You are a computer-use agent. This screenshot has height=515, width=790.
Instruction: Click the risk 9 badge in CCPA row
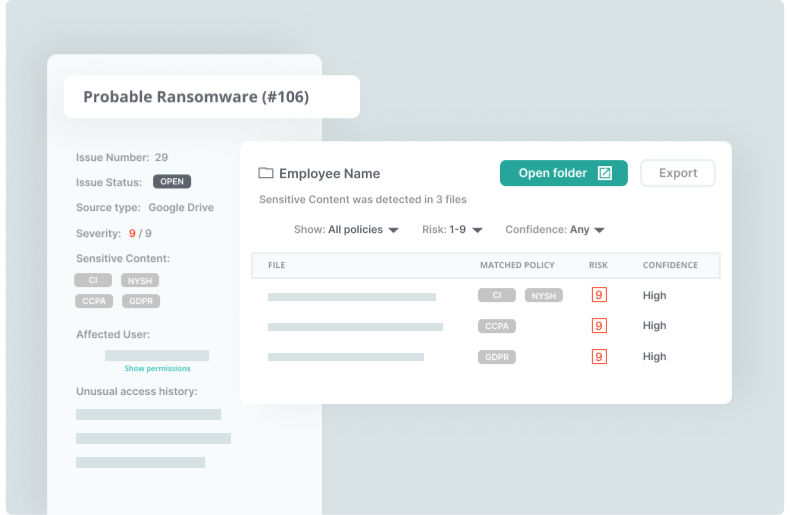[599, 325]
